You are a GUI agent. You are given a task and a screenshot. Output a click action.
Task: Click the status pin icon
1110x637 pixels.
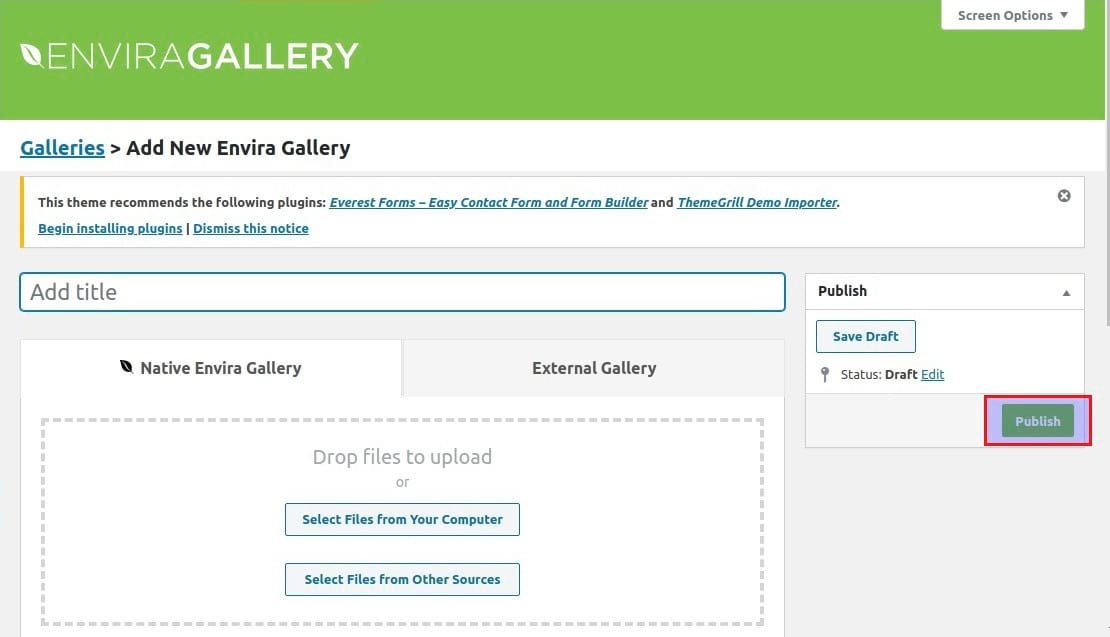(824, 375)
